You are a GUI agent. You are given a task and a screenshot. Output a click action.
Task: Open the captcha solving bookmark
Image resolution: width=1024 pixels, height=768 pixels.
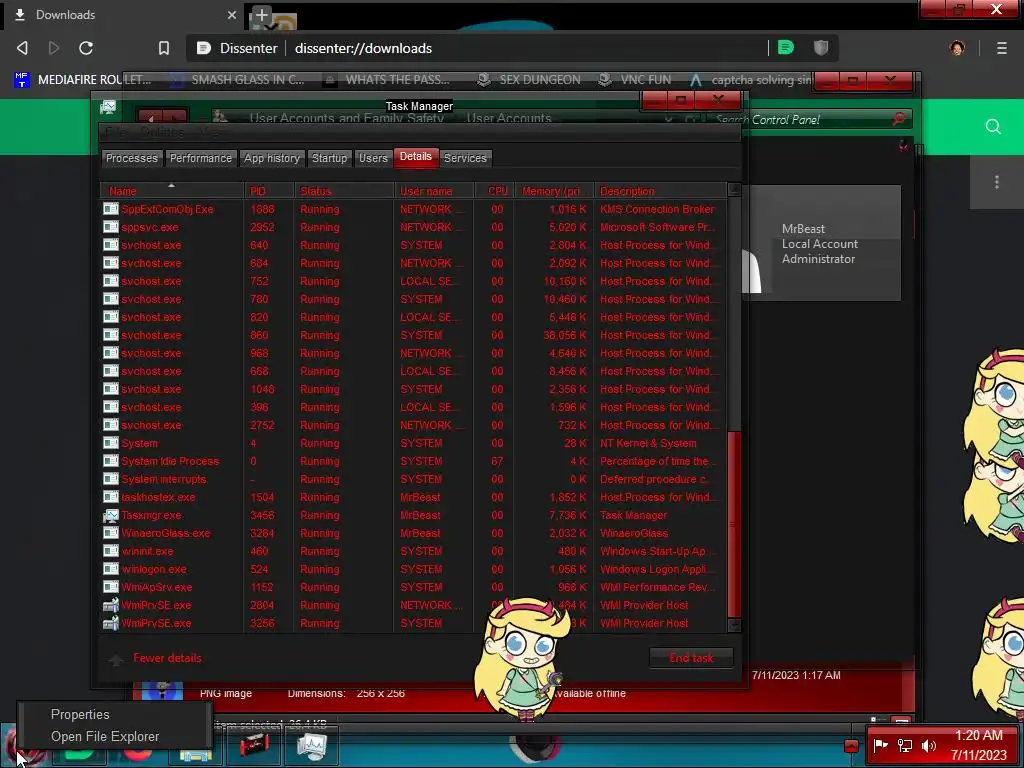click(x=750, y=80)
